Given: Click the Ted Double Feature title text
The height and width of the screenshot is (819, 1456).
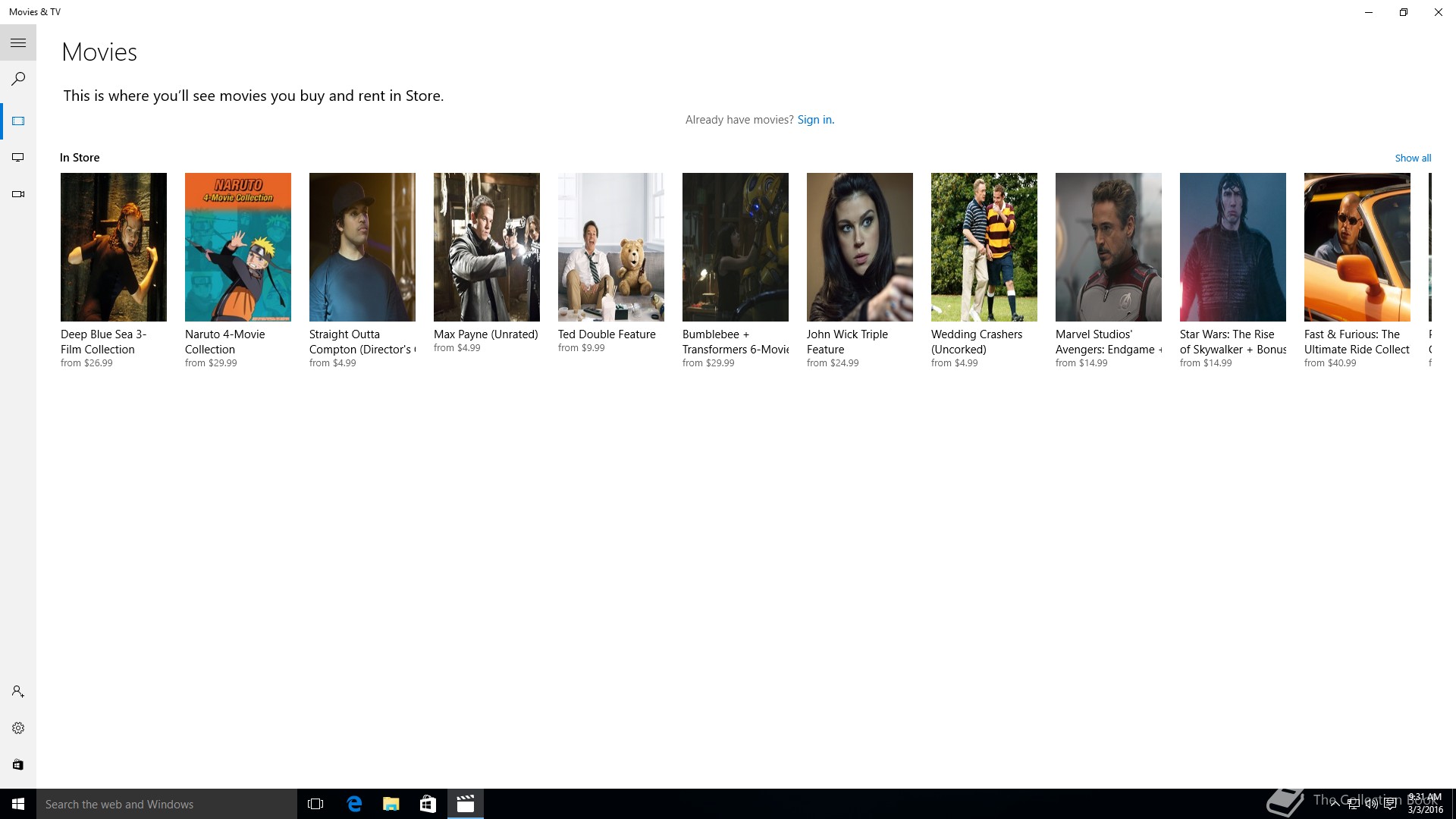Looking at the screenshot, I should point(607,334).
